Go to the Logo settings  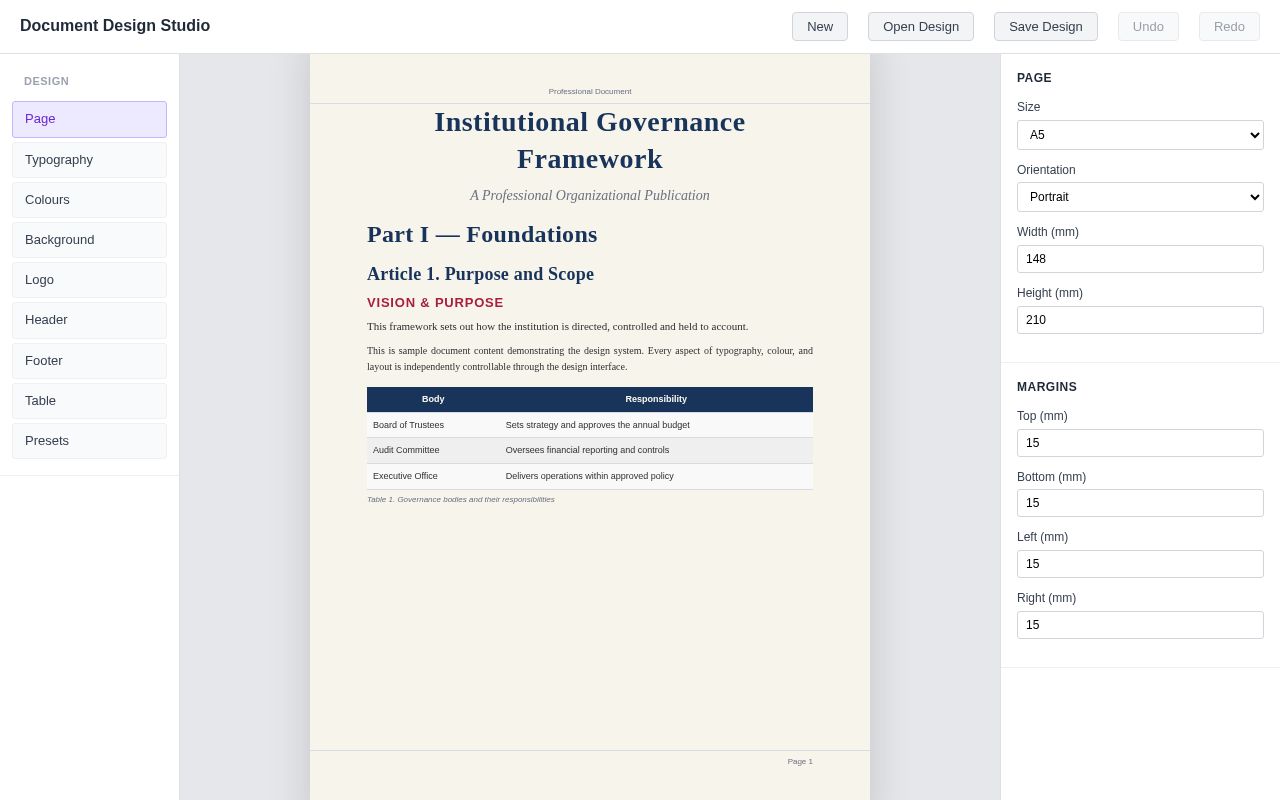coord(89,280)
